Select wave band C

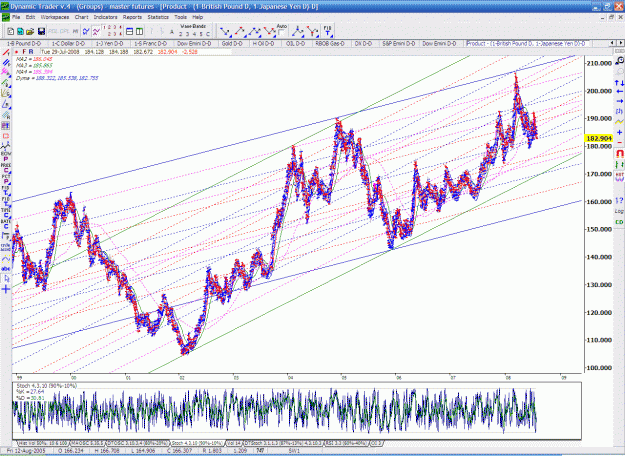pos(208,34)
